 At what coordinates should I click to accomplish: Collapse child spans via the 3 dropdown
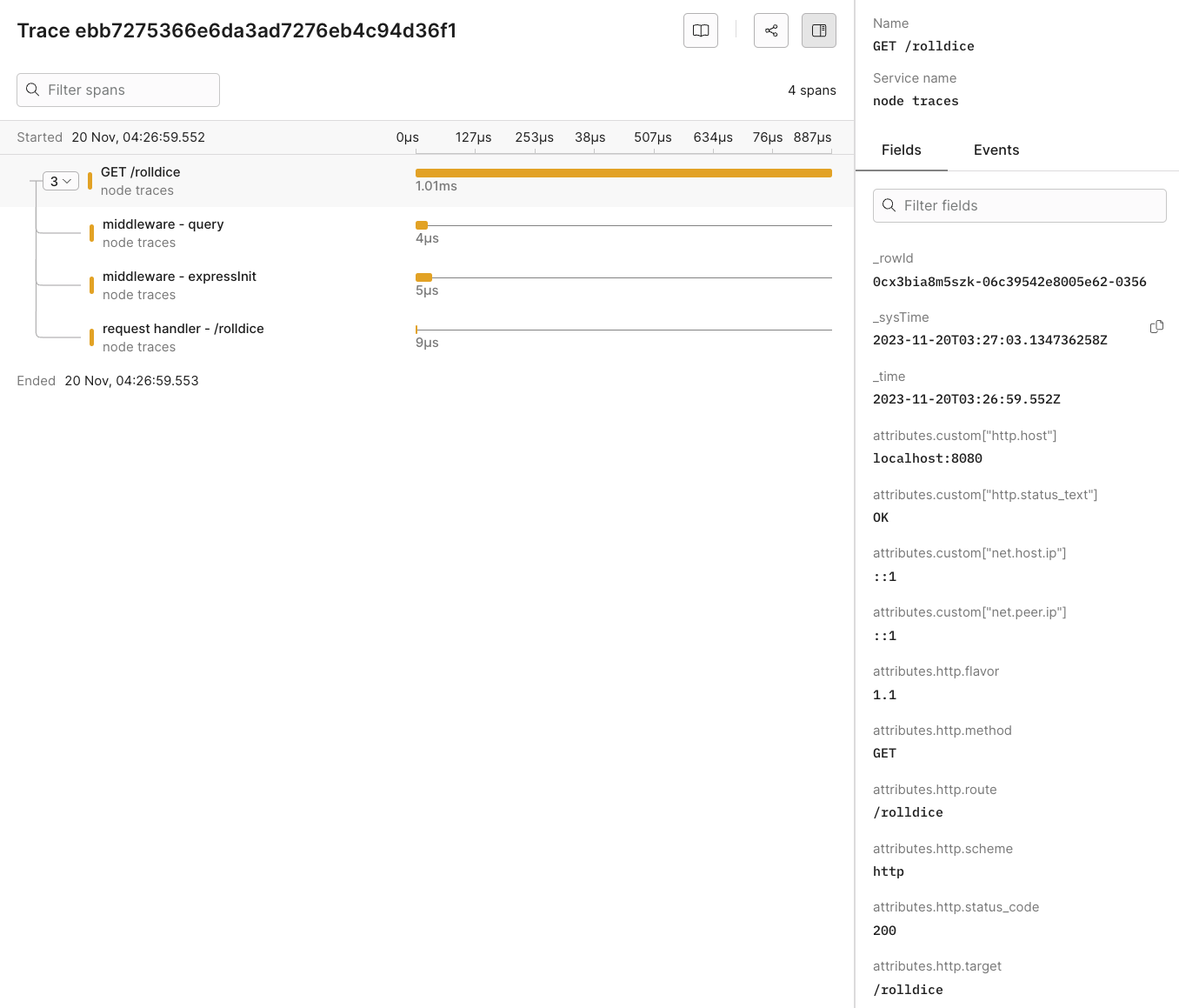pyautogui.click(x=60, y=181)
